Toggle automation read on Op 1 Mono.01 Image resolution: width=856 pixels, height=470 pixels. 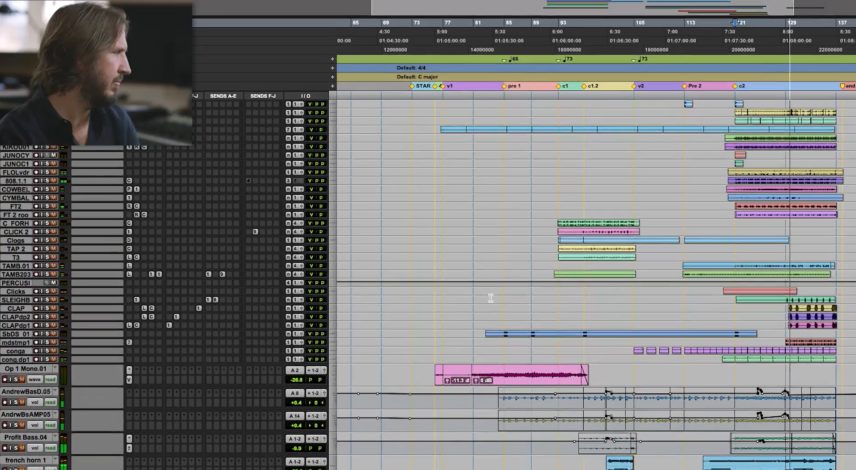[x=50, y=380]
